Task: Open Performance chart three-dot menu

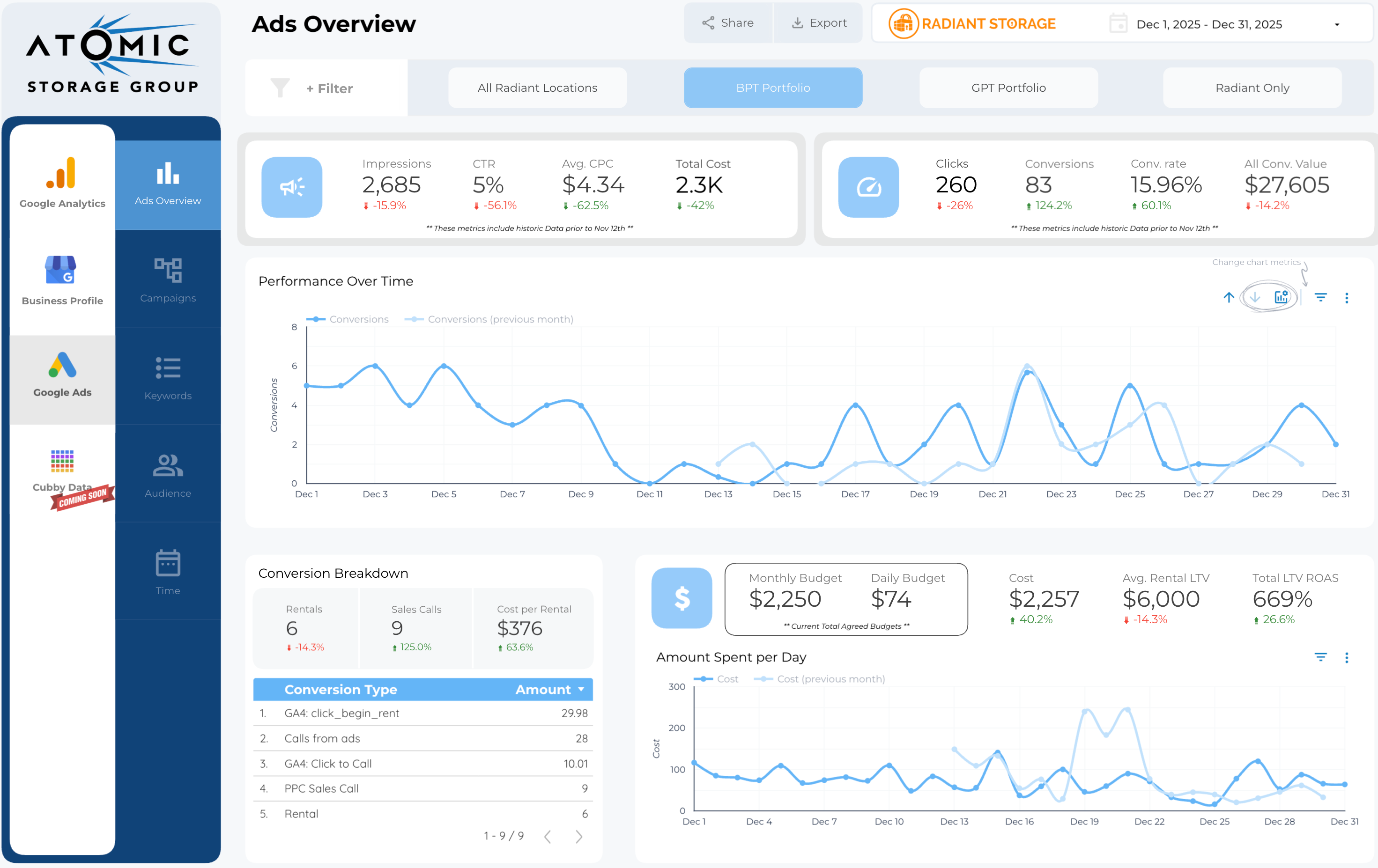Action: 1346,298
